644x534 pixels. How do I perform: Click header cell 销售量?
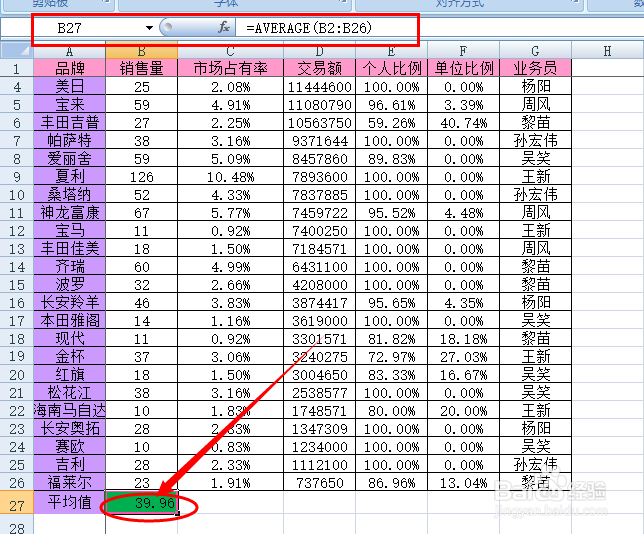point(142,68)
